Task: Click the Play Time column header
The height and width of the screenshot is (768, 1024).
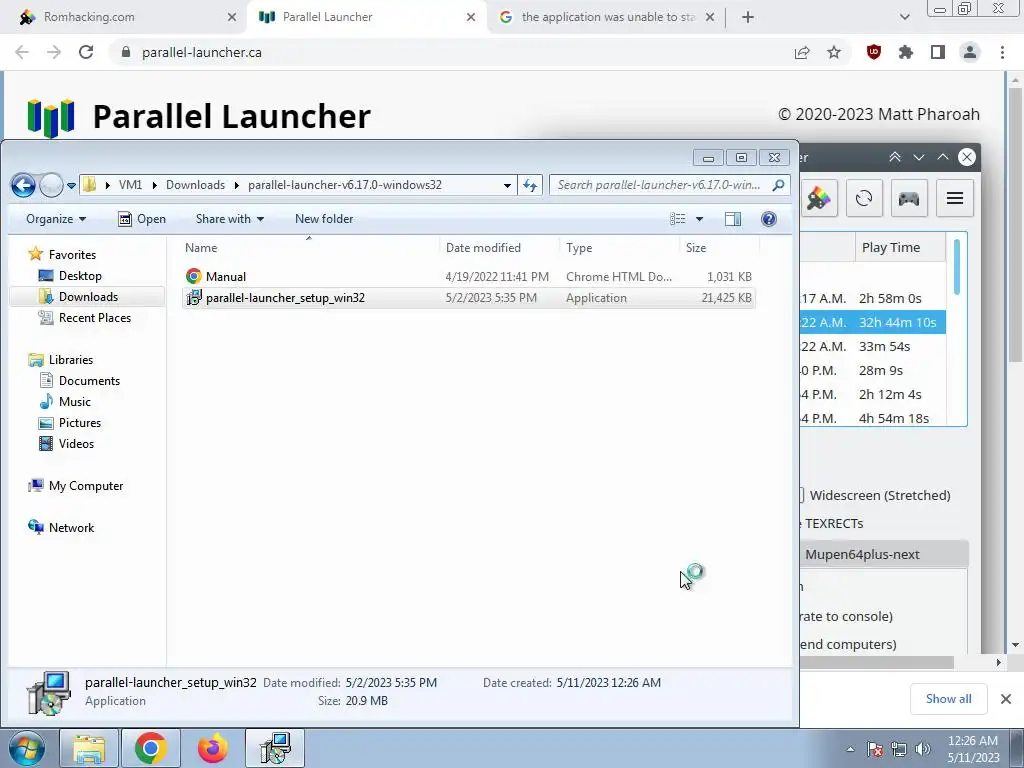Action: 900,248
